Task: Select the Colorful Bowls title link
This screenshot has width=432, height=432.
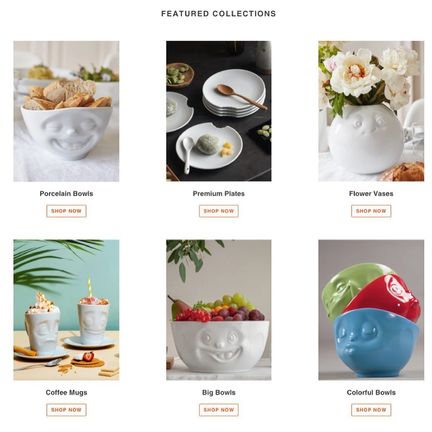Action: pos(371,392)
